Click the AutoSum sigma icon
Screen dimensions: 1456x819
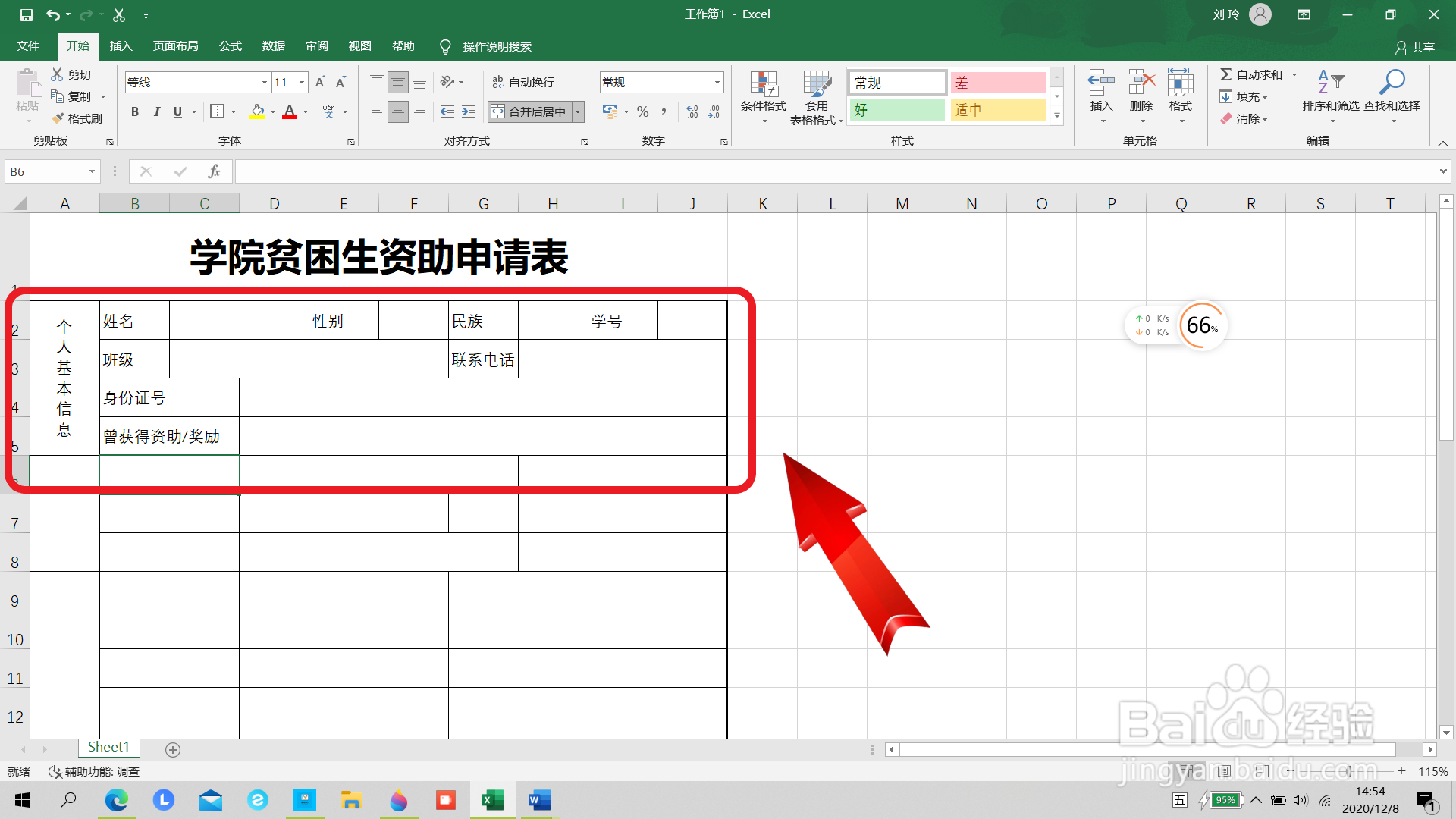point(1225,74)
